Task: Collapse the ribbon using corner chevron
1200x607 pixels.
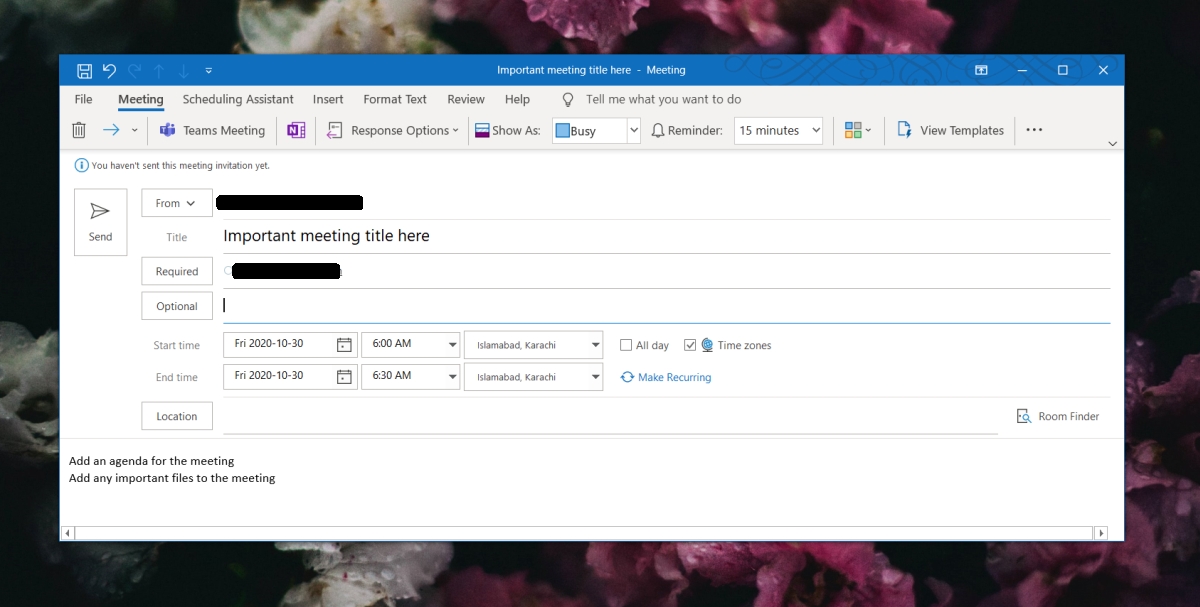Action: (x=1112, y=144)
